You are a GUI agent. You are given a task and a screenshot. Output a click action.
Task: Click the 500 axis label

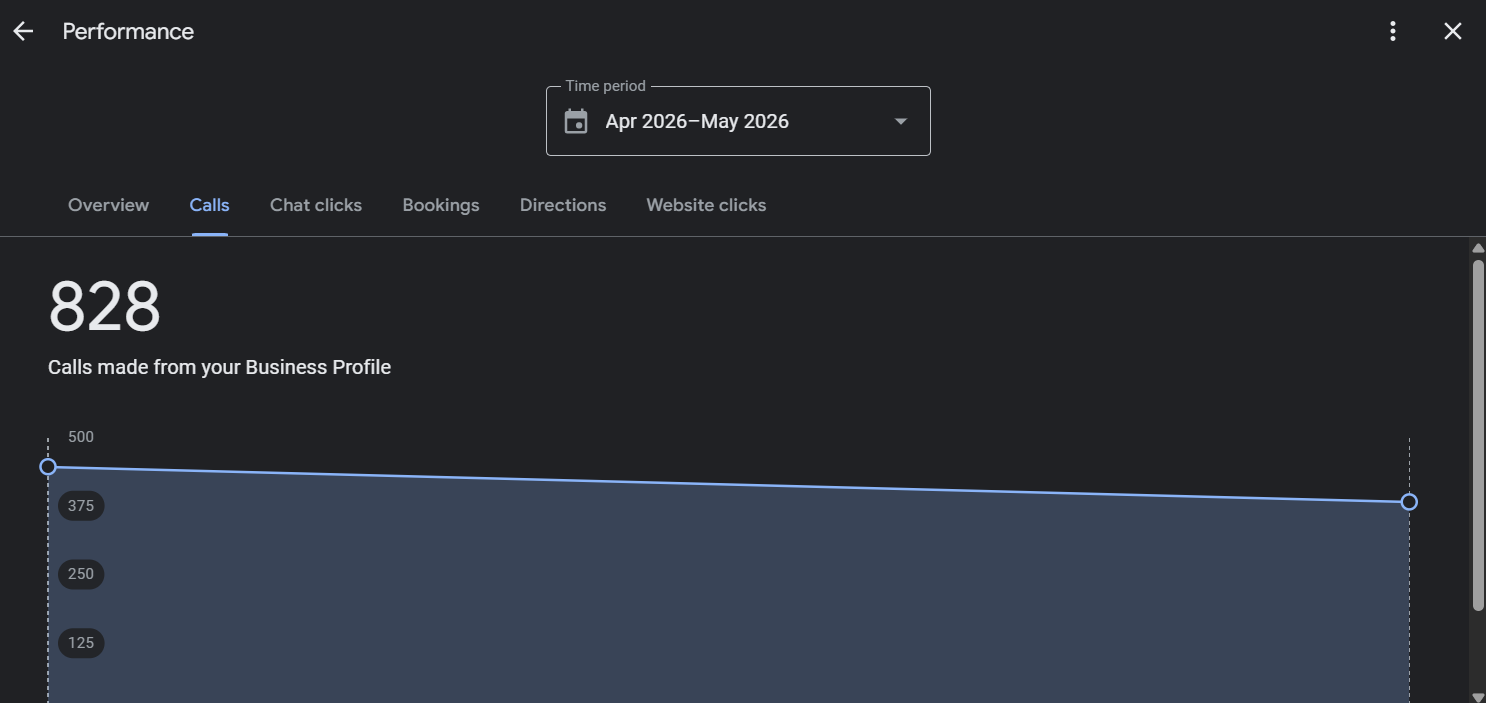pos(81,437)
